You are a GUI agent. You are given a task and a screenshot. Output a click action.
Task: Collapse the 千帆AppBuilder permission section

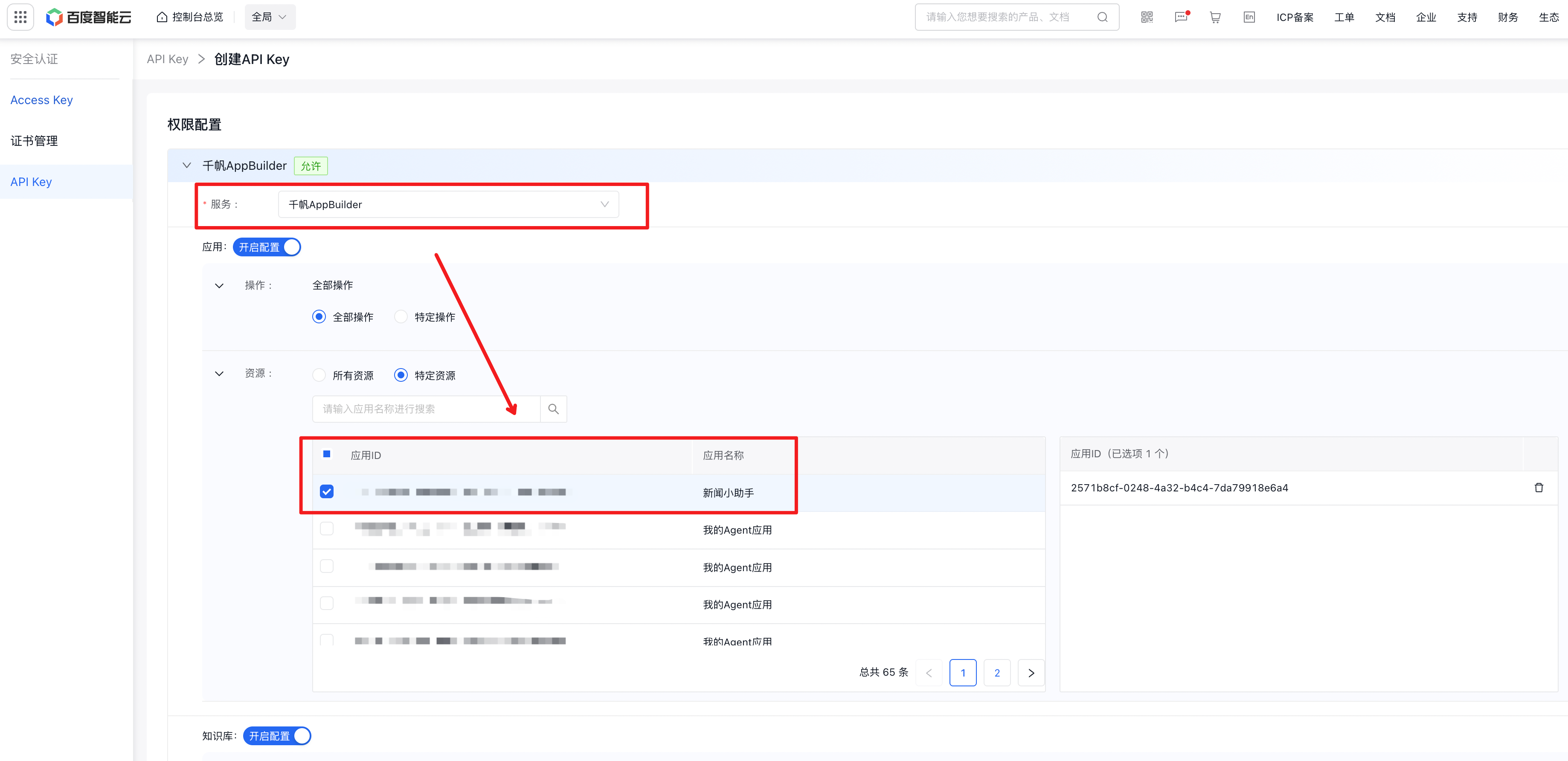[x=187, y=165]
